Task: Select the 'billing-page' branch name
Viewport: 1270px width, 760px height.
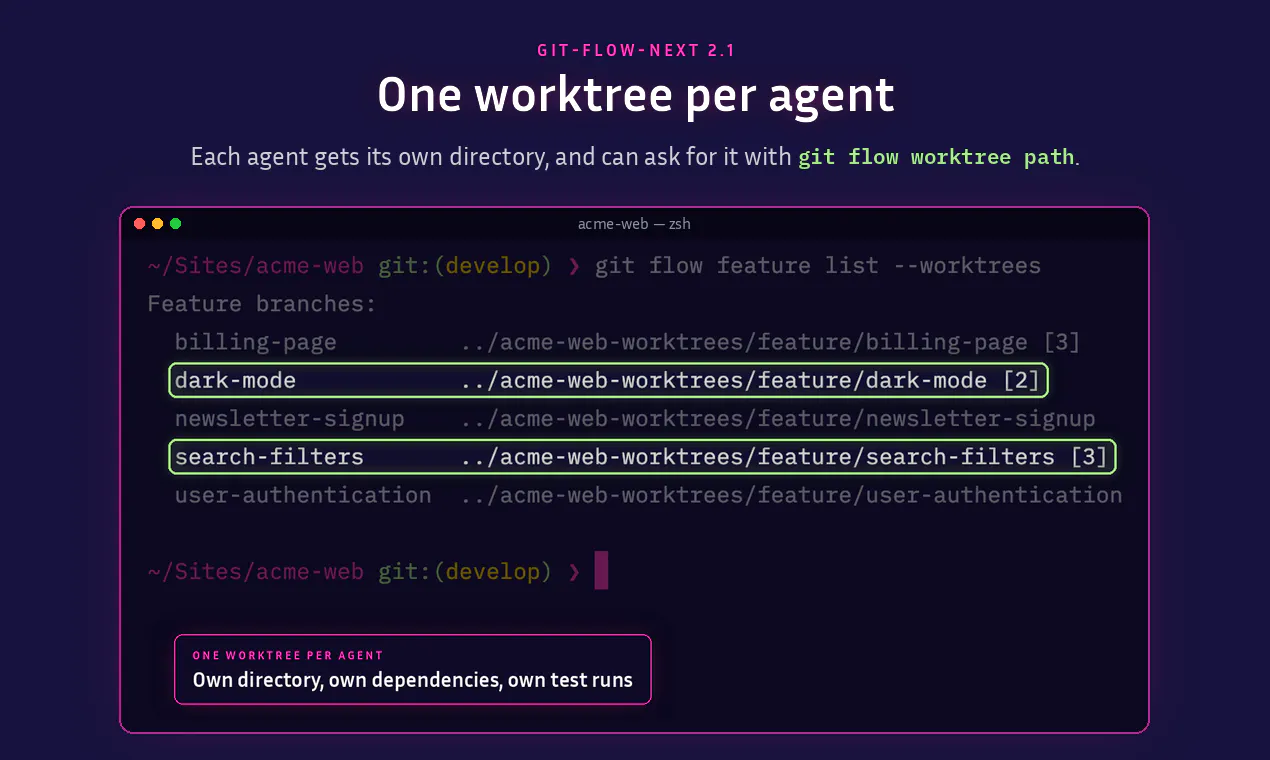Action: 255,343
